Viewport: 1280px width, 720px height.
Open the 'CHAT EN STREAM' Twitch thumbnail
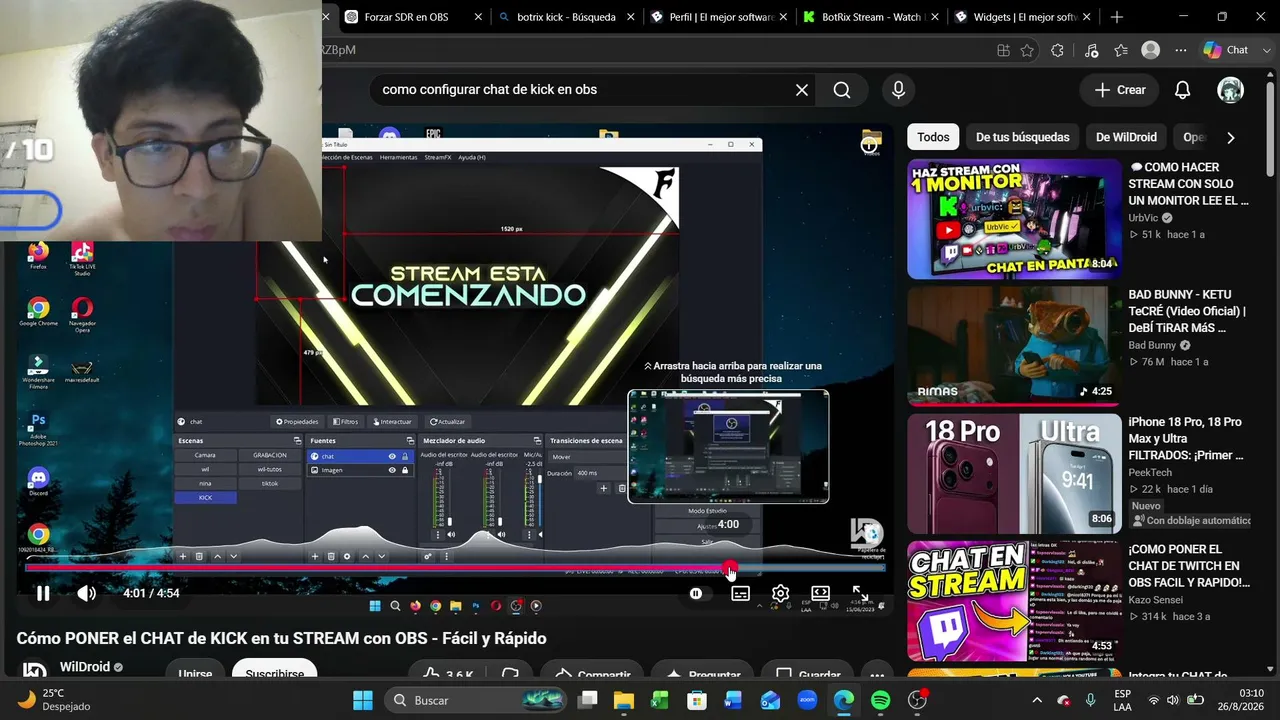[x=1014, y=601]
